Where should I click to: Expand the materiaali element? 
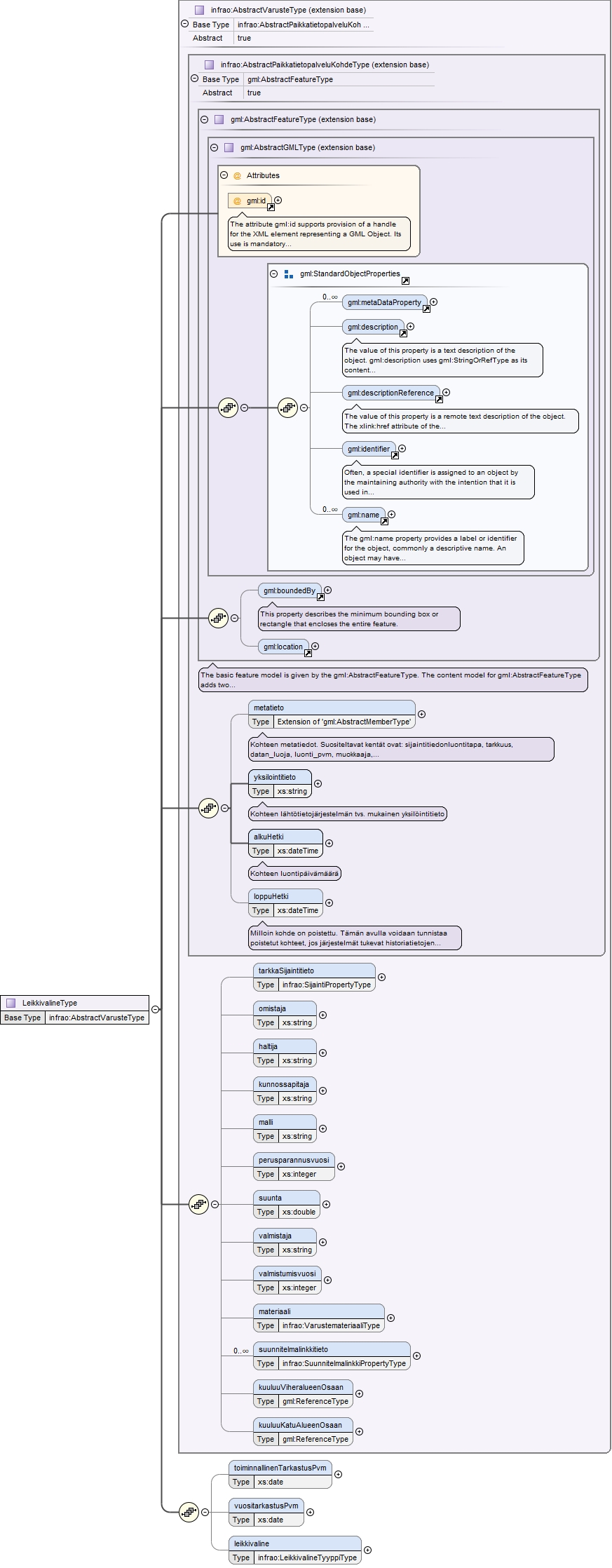[x=391, y=1318]
